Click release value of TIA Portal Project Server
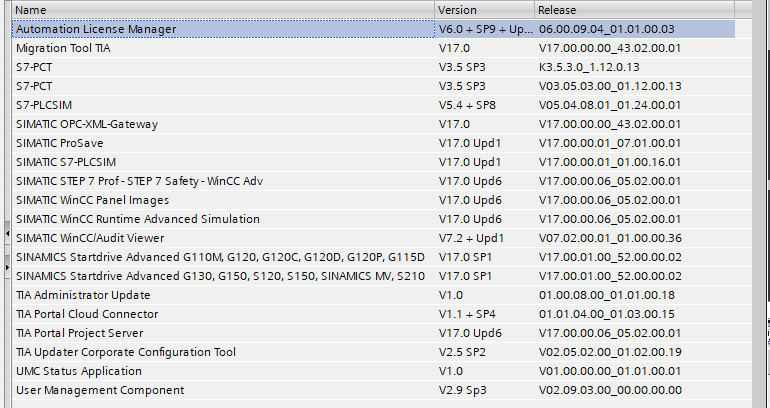Viewport: 770px width, 408px height. [x=610, y=333]
